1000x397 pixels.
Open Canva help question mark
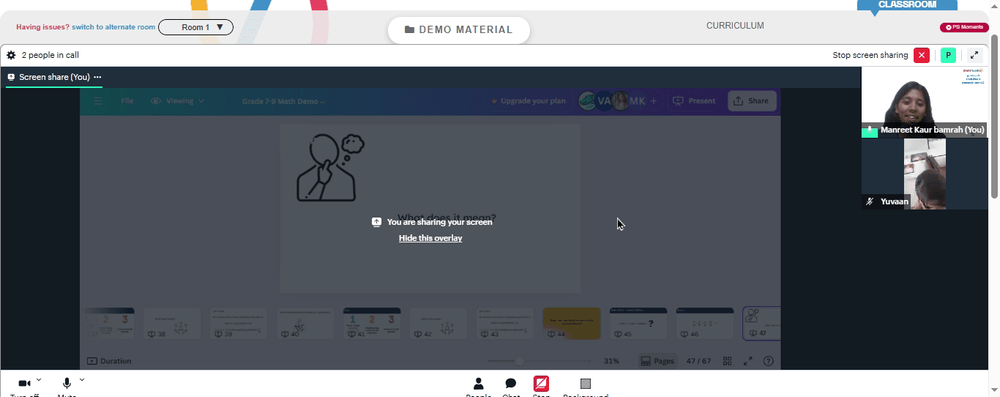(x=768, y=361)
